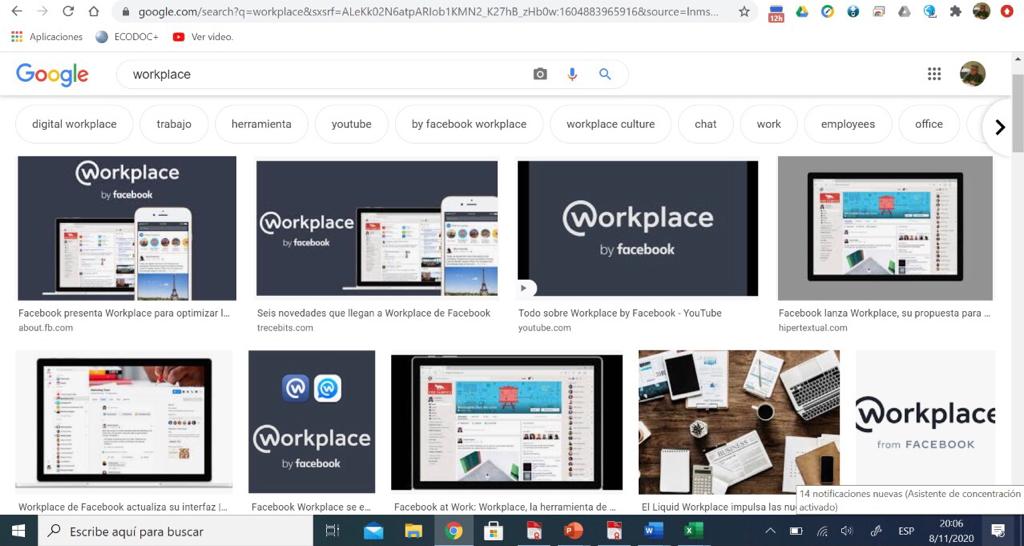Open the Extensions puzzle piece menu

point(955,12)
